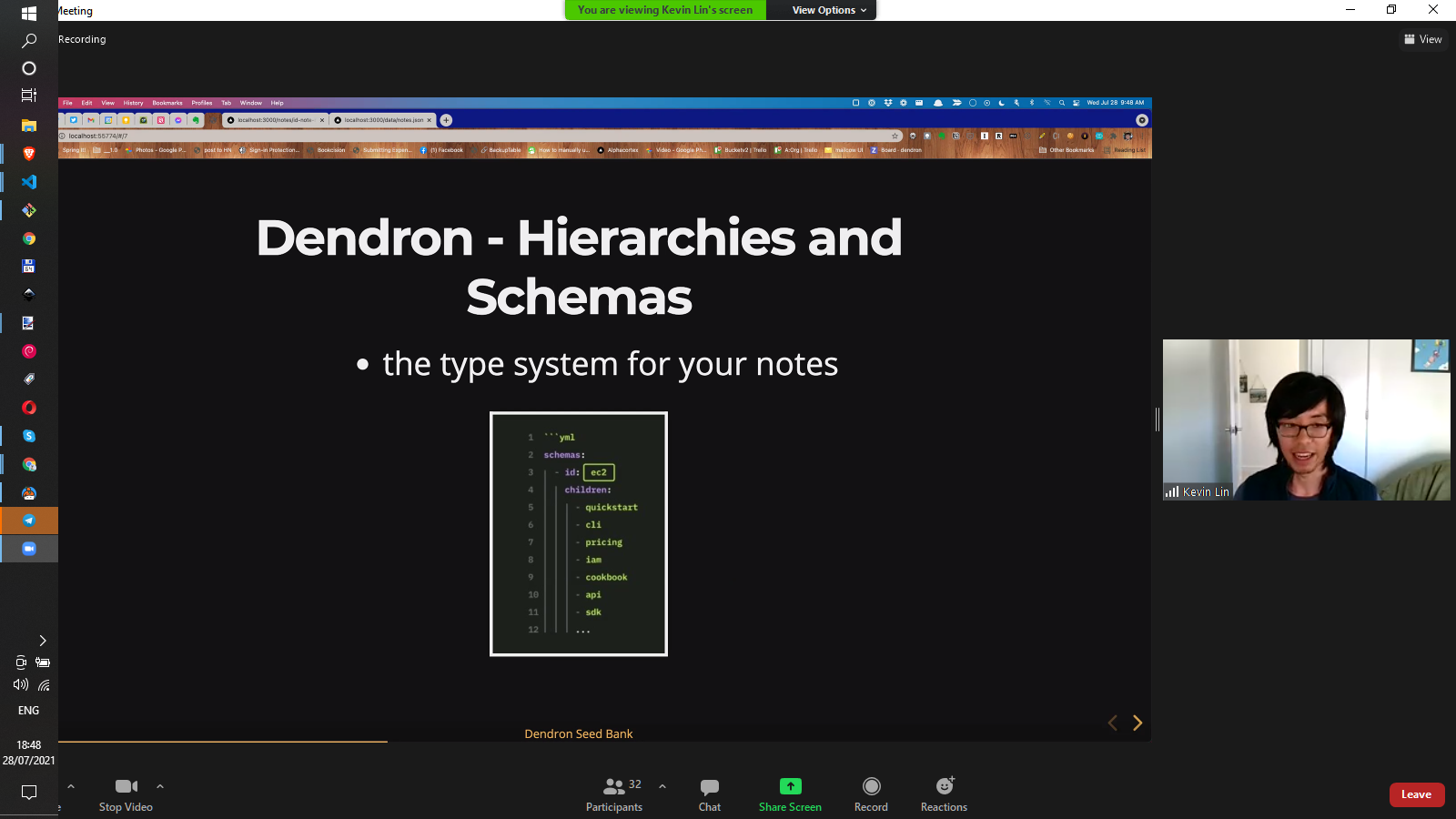This screenshot has height=819, width=1456.
Task: Switch to Zoom icon on taskbar
Action: pos(29,549)
